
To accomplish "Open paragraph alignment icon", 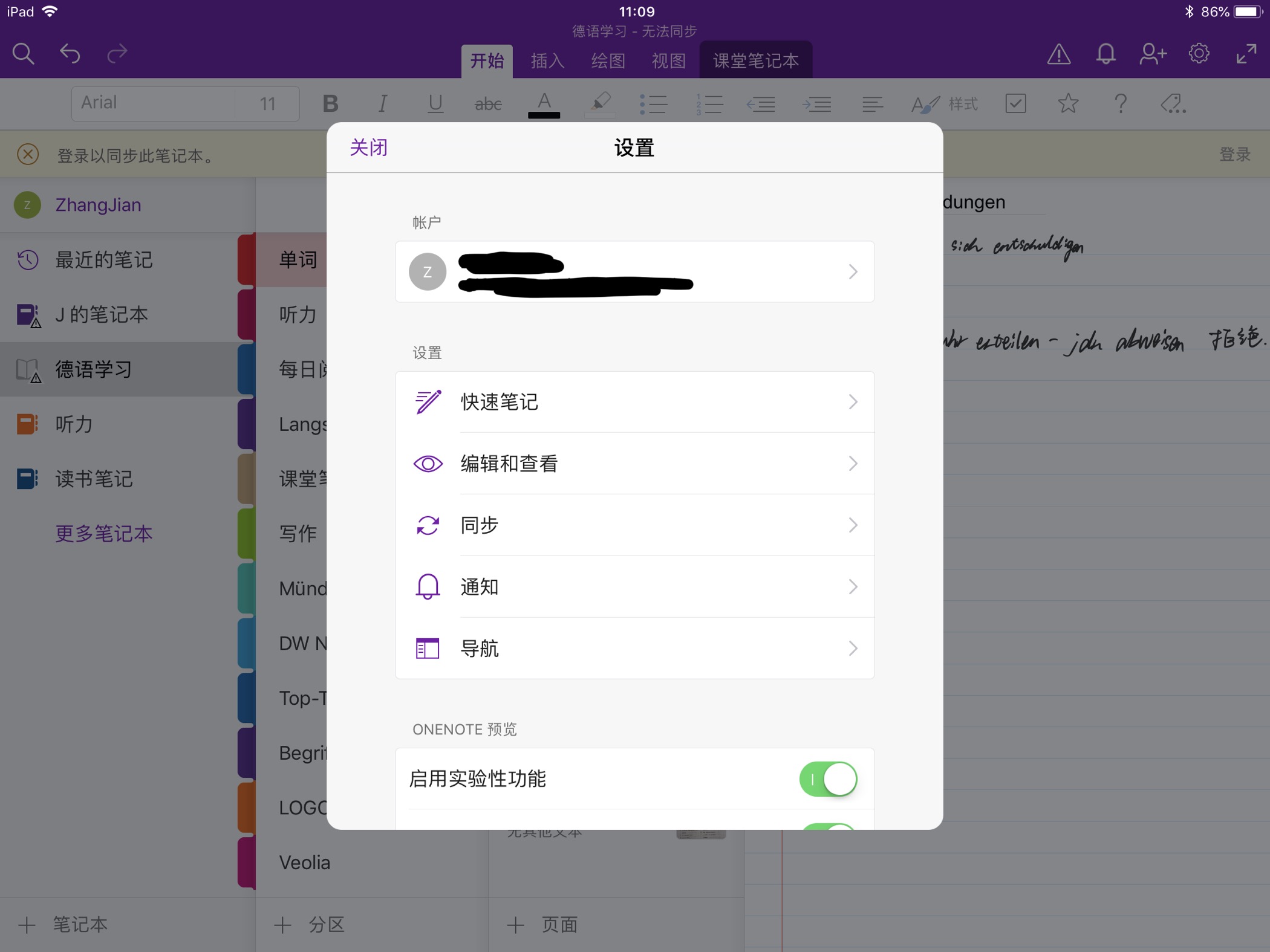I will coord(872,104).
